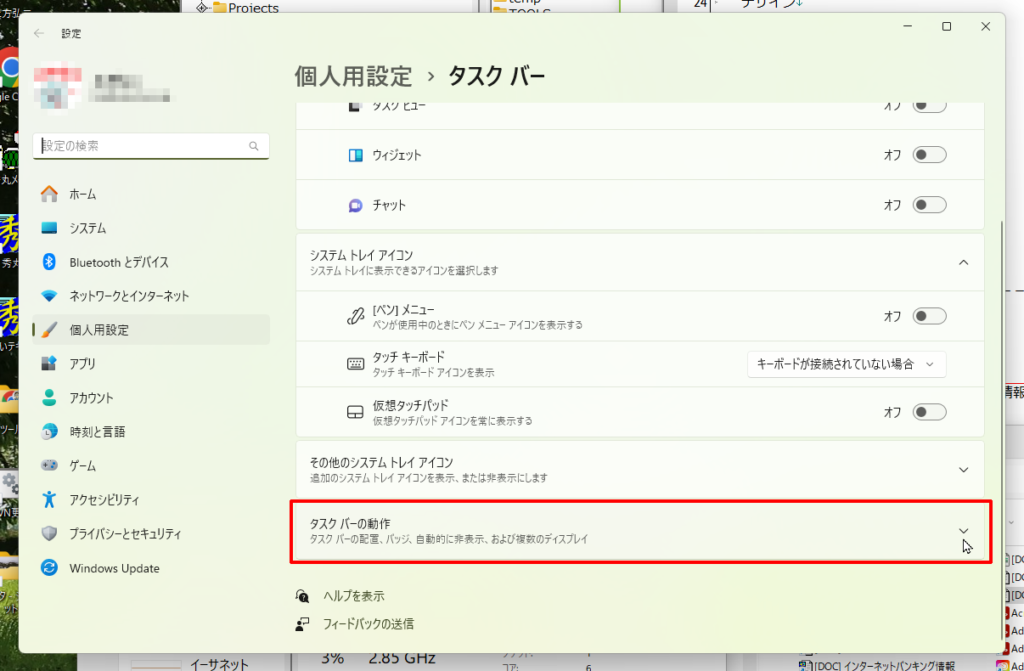Expand the タスク バーの動作 section
Screen dimensions: 1024x671
[963, 530]
